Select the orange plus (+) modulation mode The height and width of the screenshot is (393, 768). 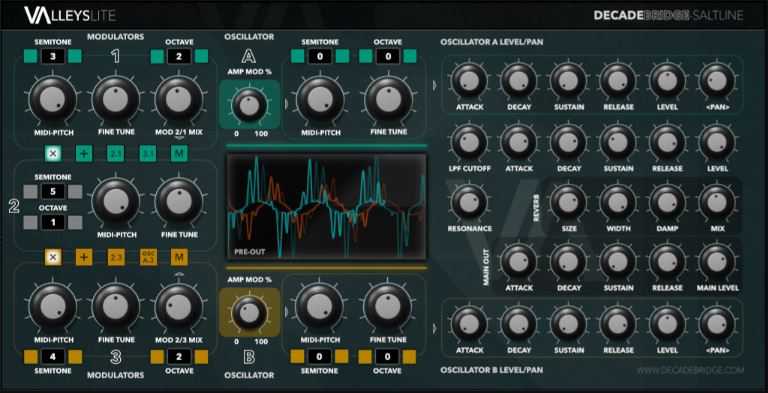[84, 257]
